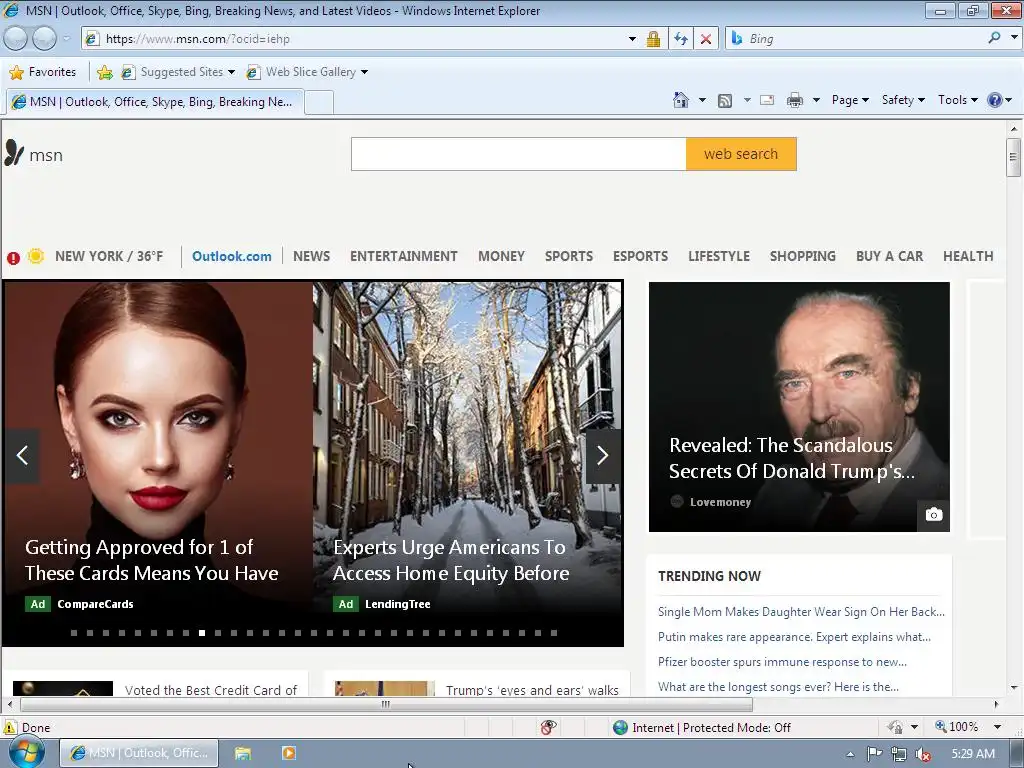Go to the ENTERTAINMENT section
Screen dimensions: 1024x768
[404, 256]
